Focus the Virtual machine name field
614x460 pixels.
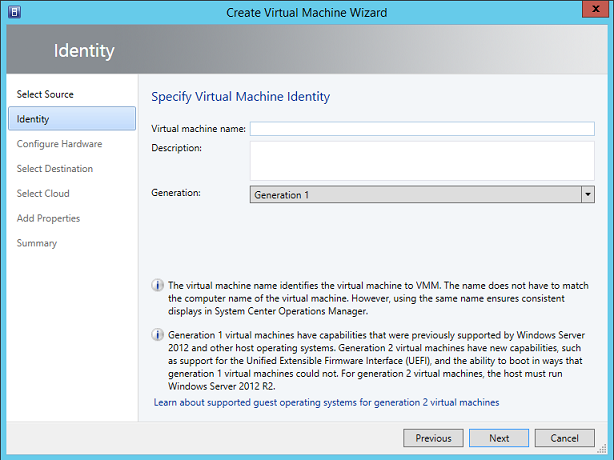[x=422, y=129]
